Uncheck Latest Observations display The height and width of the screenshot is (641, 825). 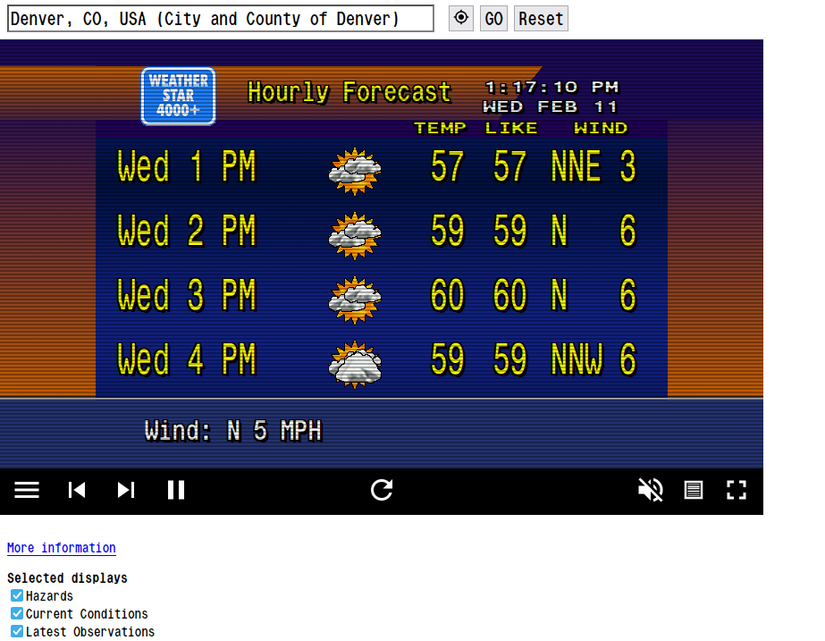16,631
